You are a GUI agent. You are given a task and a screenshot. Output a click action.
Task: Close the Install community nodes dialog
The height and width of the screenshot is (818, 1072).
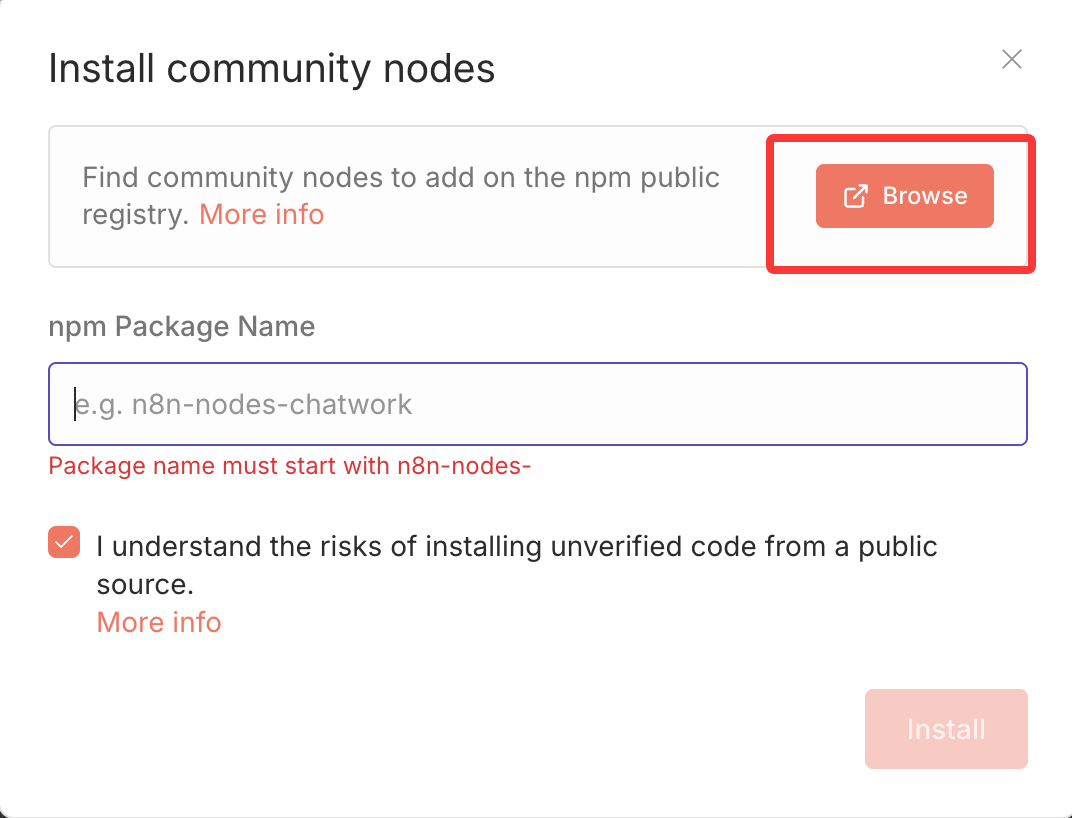[1012, 60]
